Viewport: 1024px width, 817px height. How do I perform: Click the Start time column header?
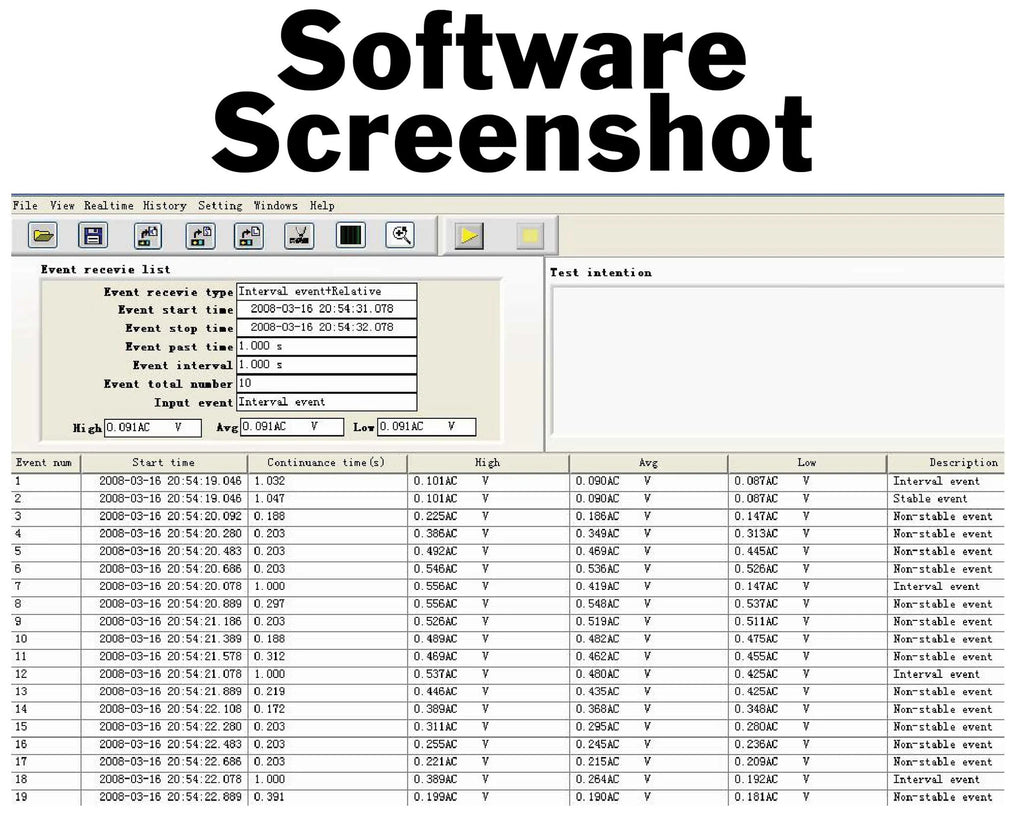(x=163, y=463)
